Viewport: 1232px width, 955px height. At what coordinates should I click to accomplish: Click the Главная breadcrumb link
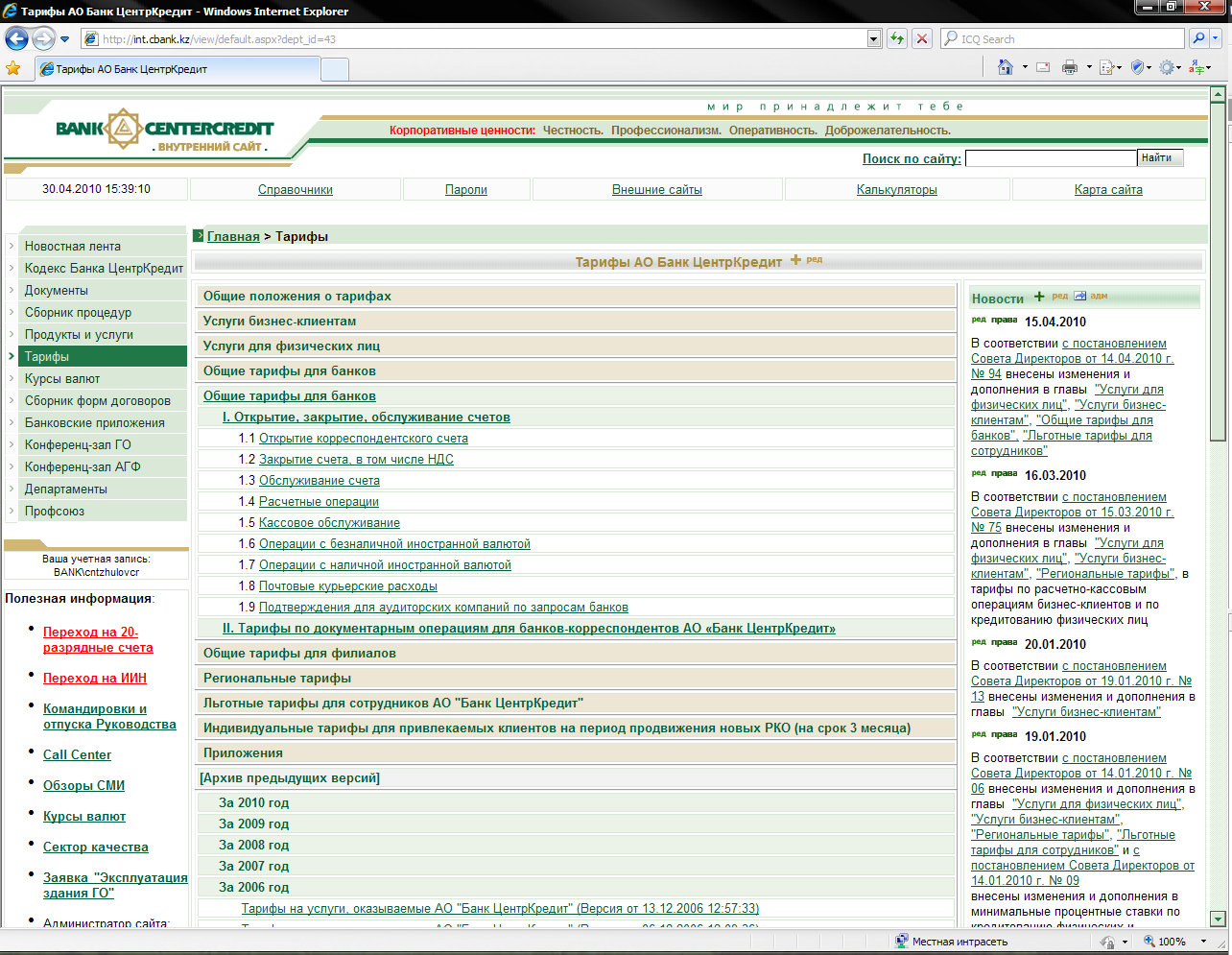233,236
